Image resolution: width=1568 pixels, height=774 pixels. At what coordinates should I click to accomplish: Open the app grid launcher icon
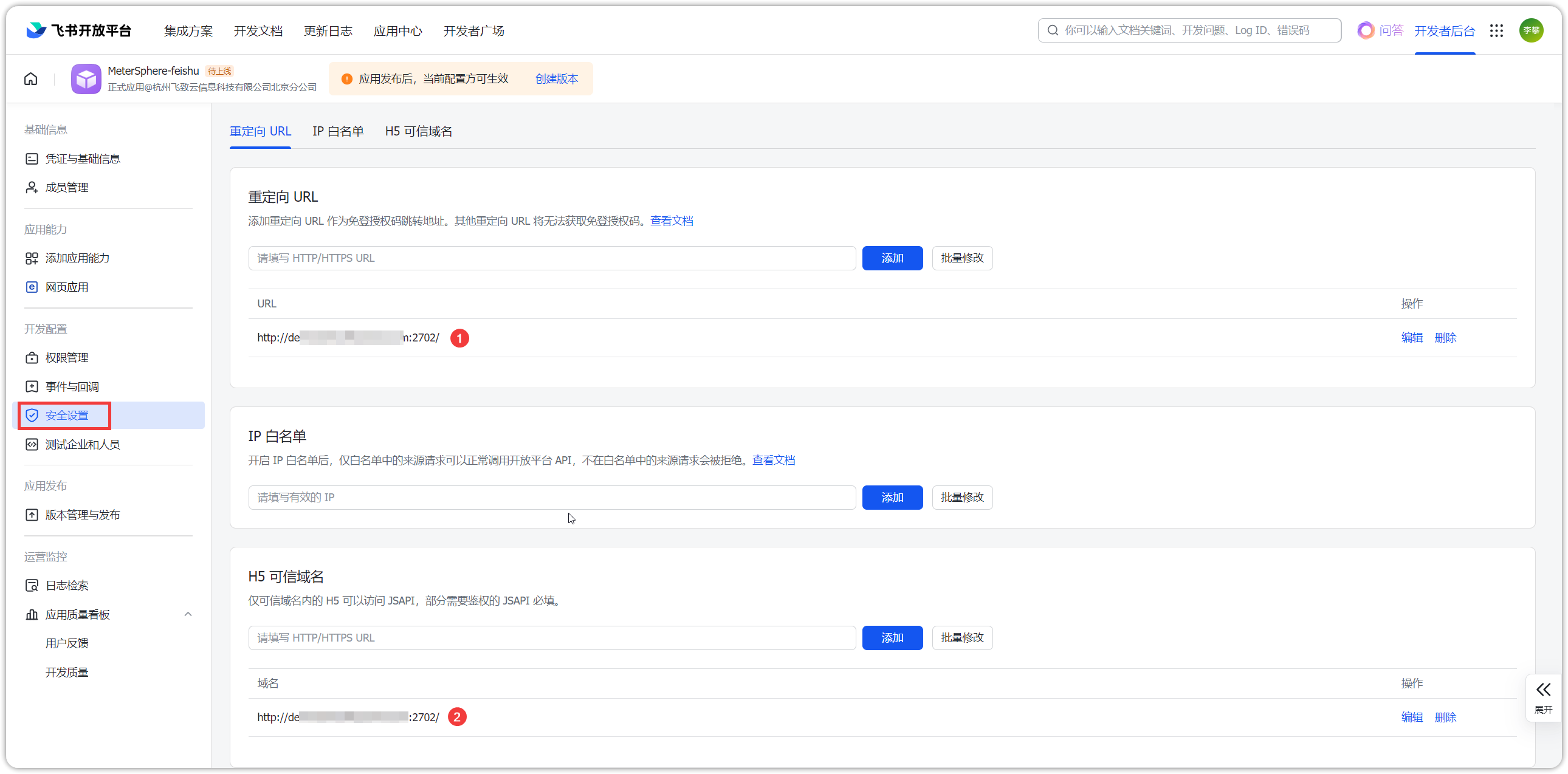1496,30
